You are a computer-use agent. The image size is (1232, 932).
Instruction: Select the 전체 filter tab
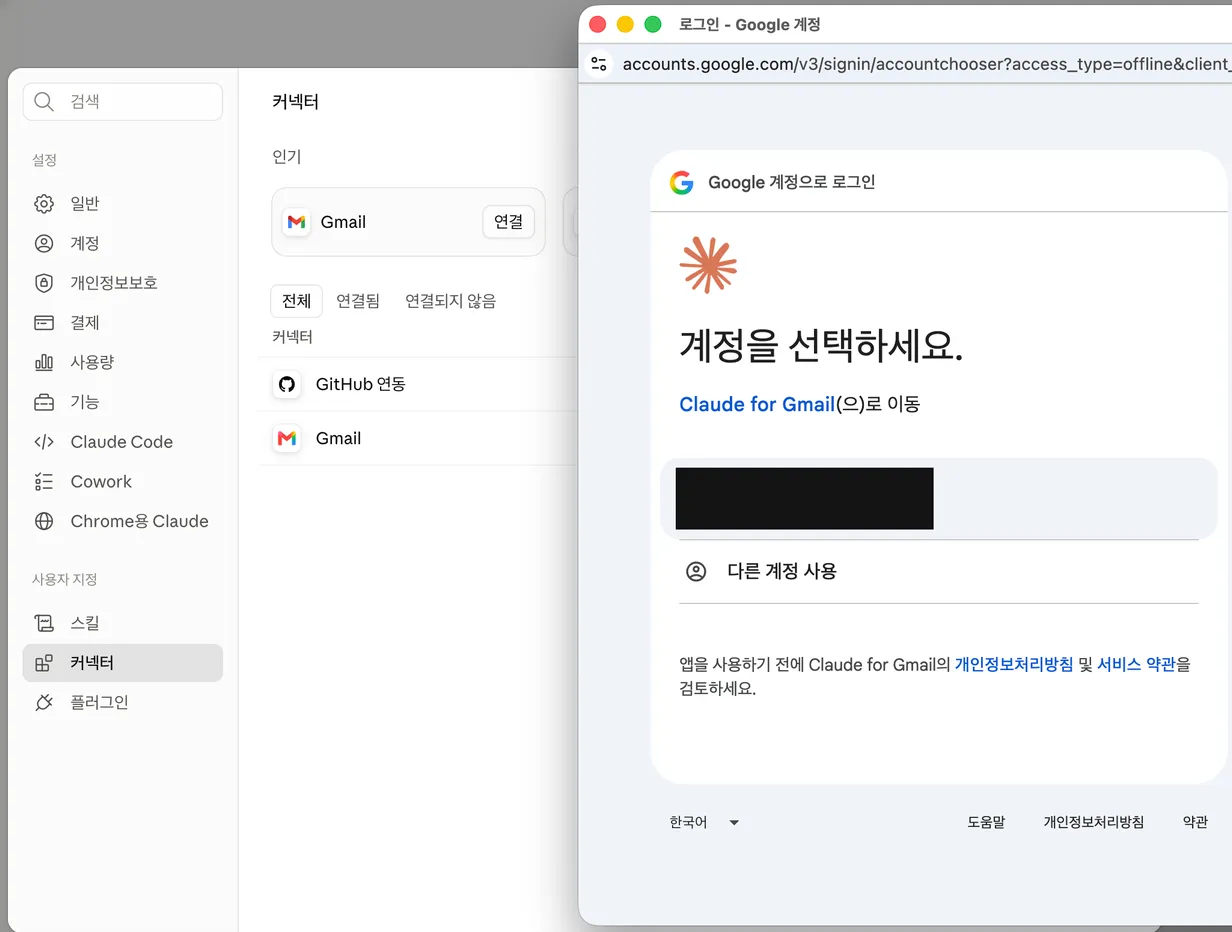pos(297,301)
